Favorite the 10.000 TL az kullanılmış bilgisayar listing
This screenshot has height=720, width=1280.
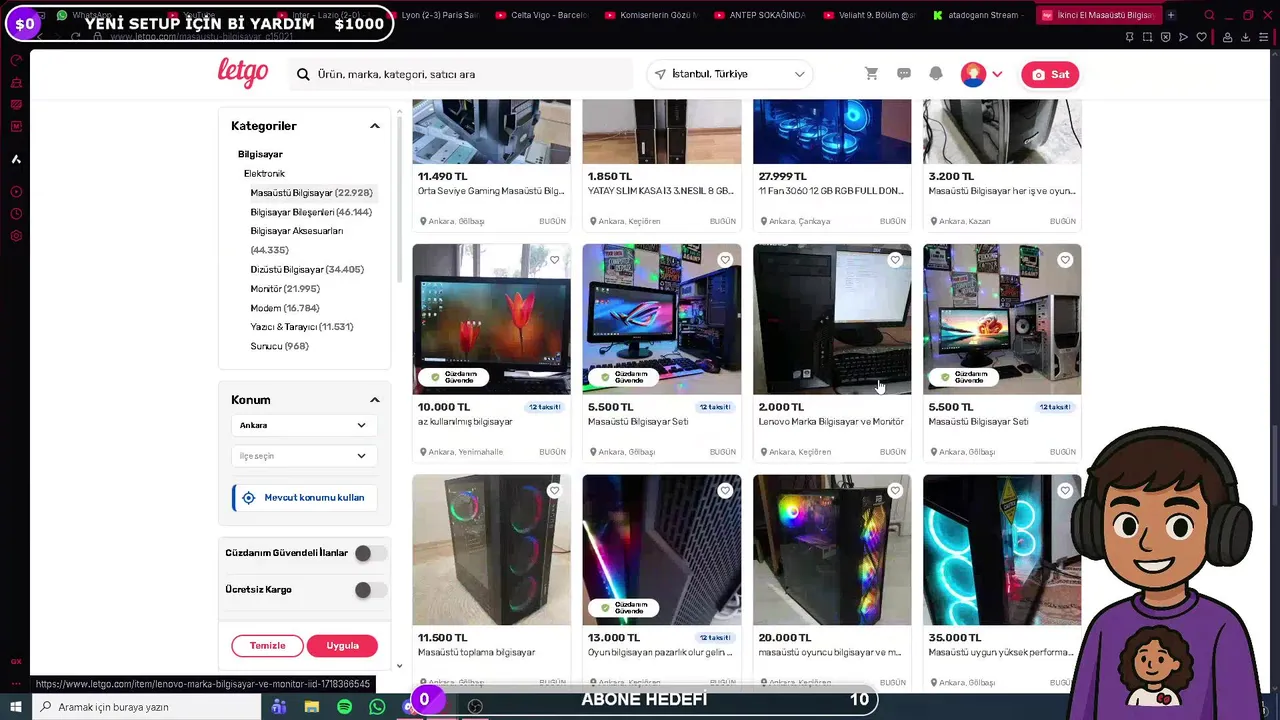554,260
